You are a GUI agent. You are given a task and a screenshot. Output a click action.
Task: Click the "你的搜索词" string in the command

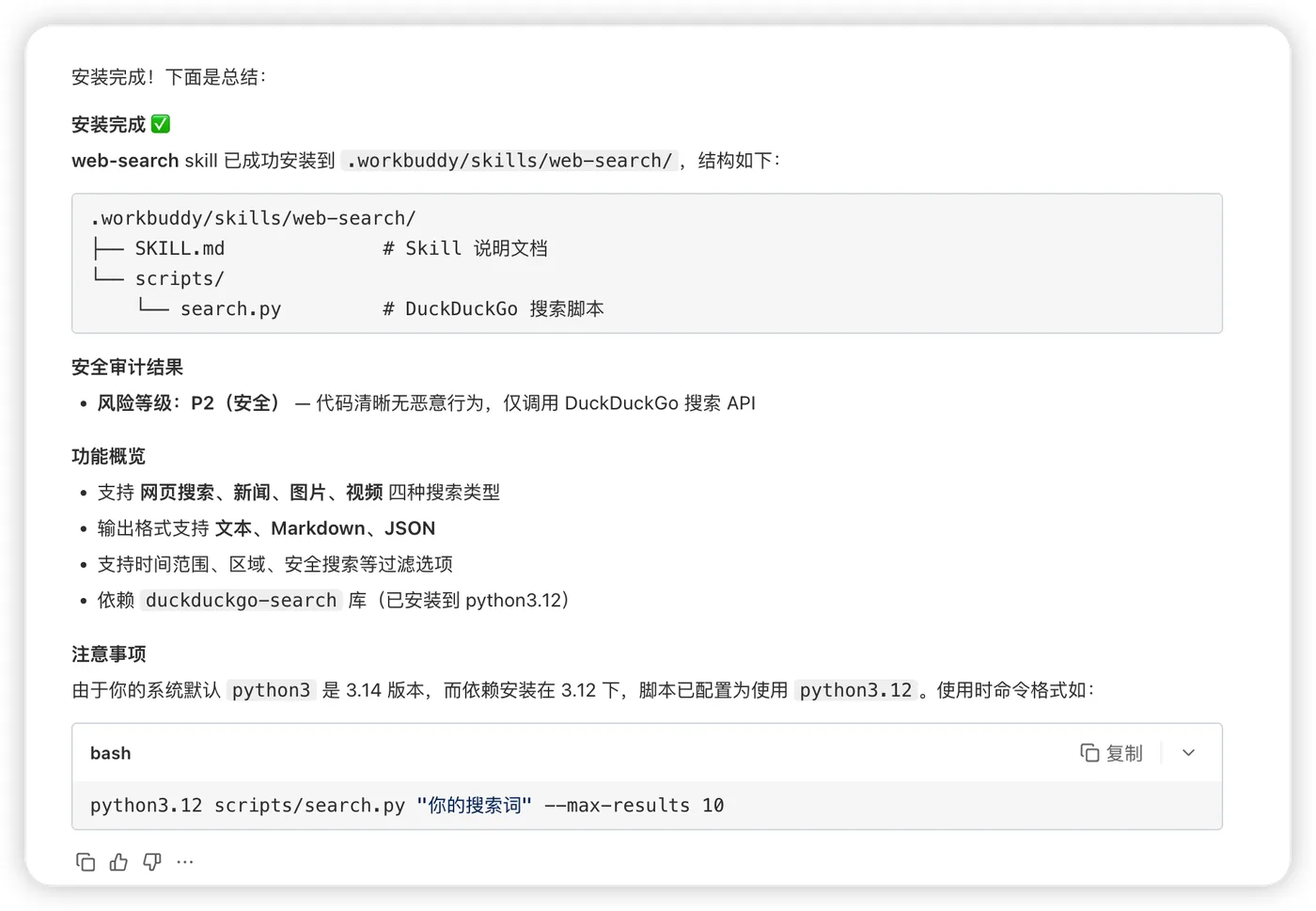coord(475,806)
